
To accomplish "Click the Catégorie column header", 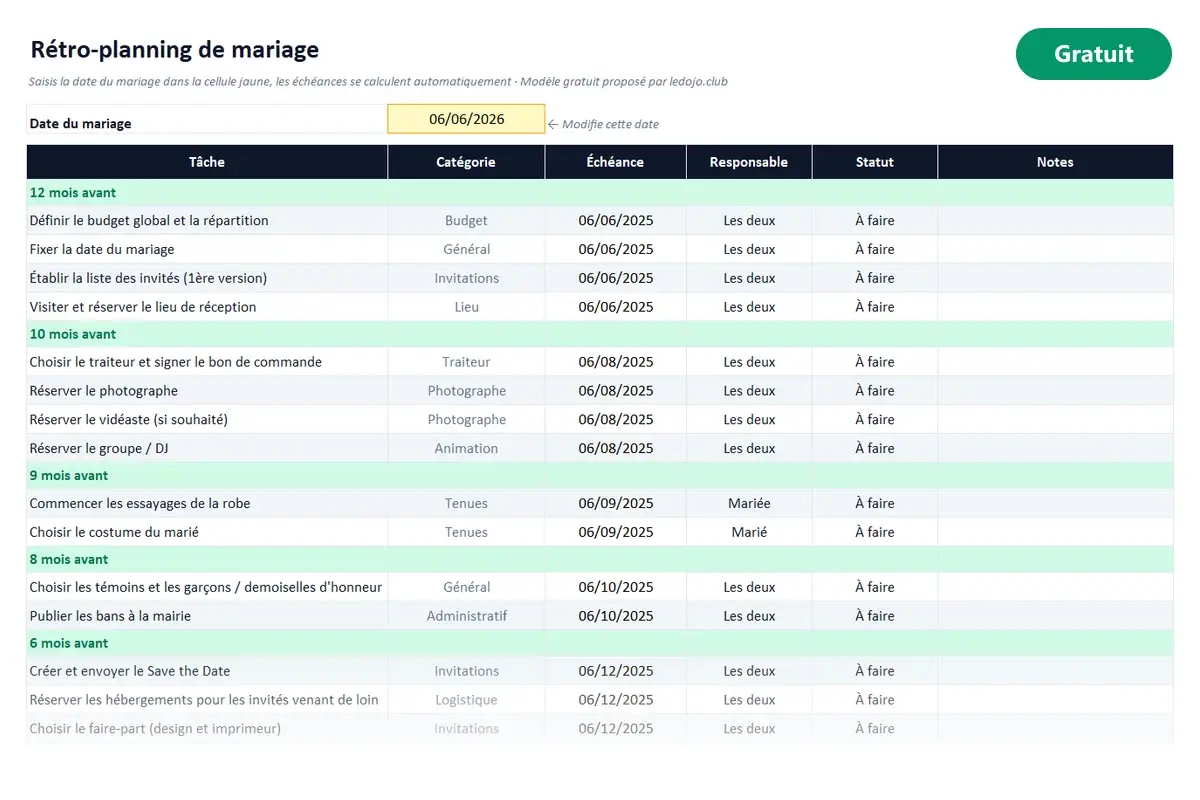I will pos(466,162).
